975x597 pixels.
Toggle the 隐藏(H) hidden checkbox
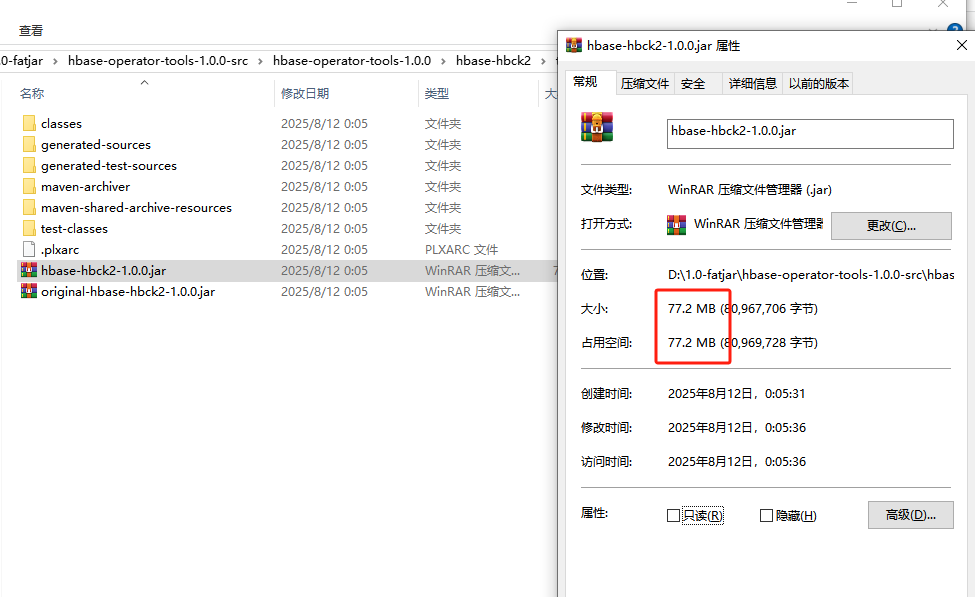[766, 516]
